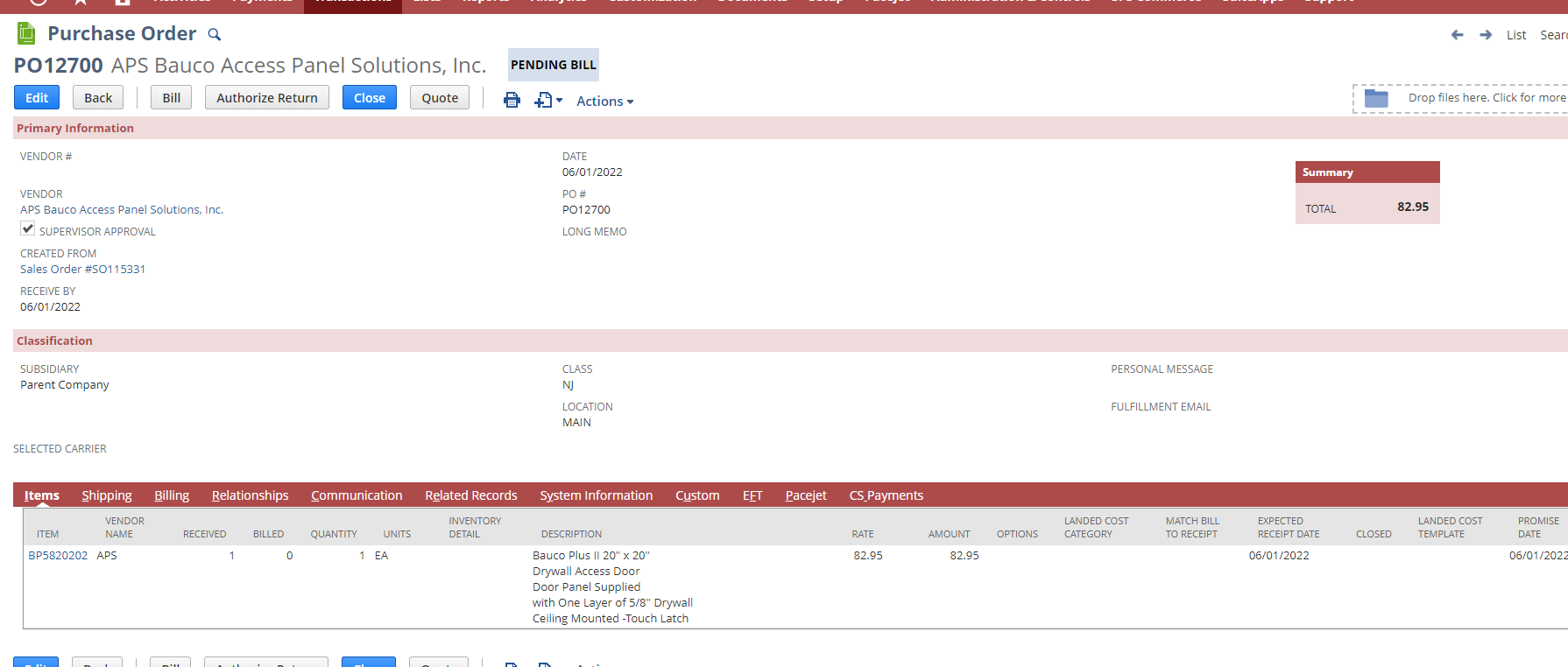This screenshot has width=1568, height=667.
Task: Open the Custom tab
Action: pyautogui.click(x=697, y=495)
